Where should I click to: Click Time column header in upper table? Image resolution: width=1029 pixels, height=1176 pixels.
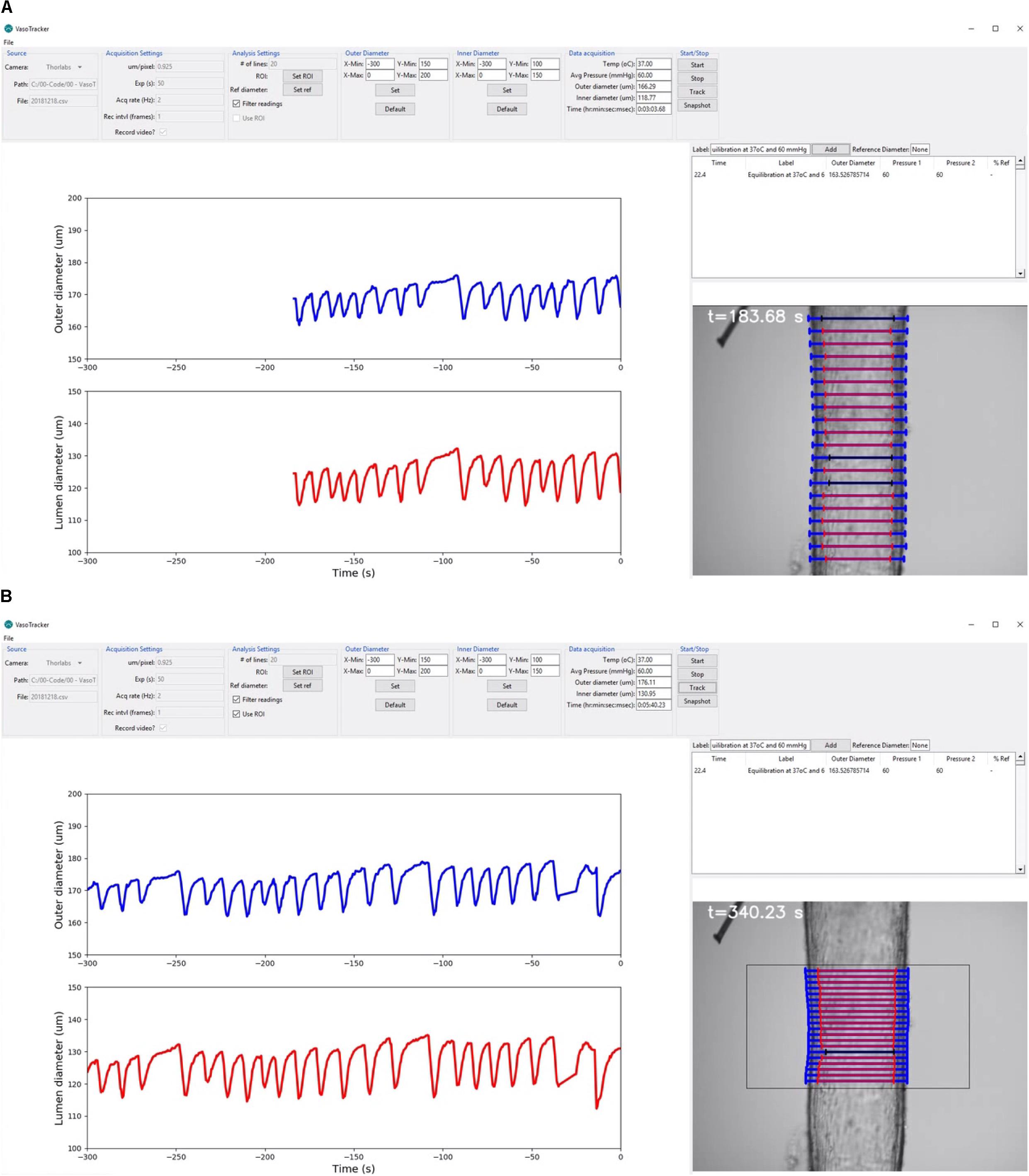[x=718, y=163]
